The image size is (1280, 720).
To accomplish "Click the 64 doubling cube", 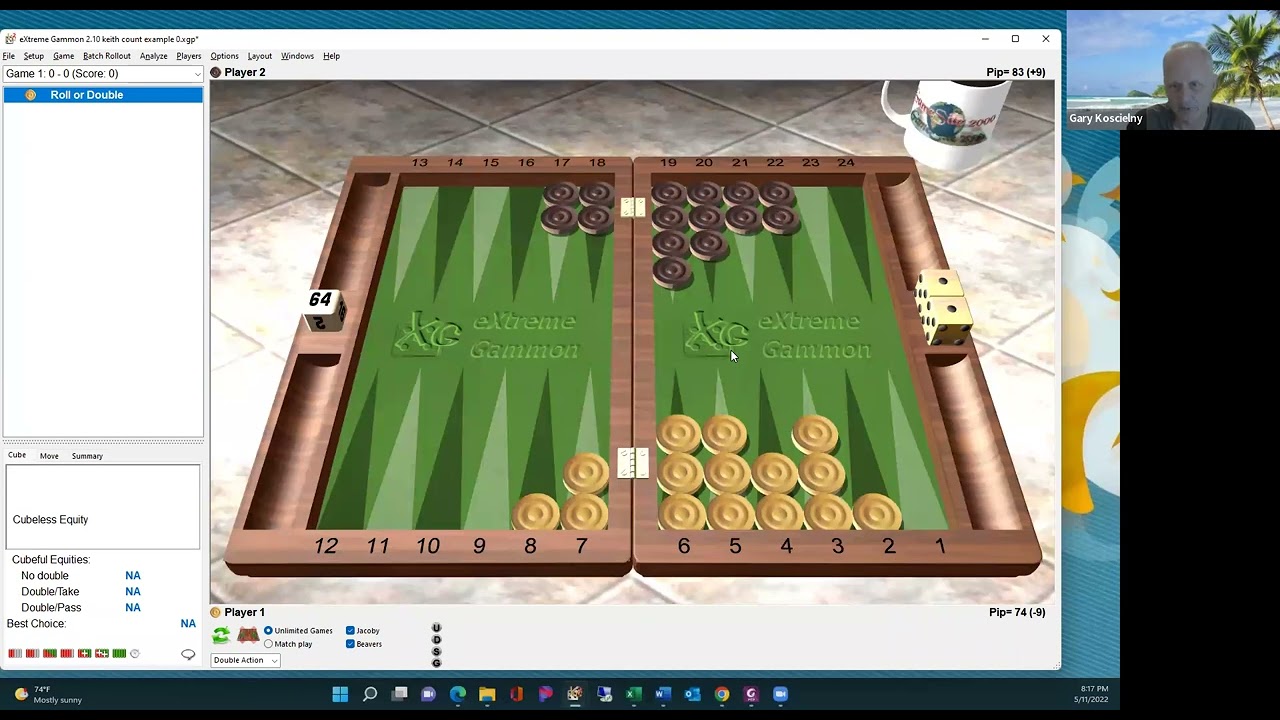I will 323,309.
